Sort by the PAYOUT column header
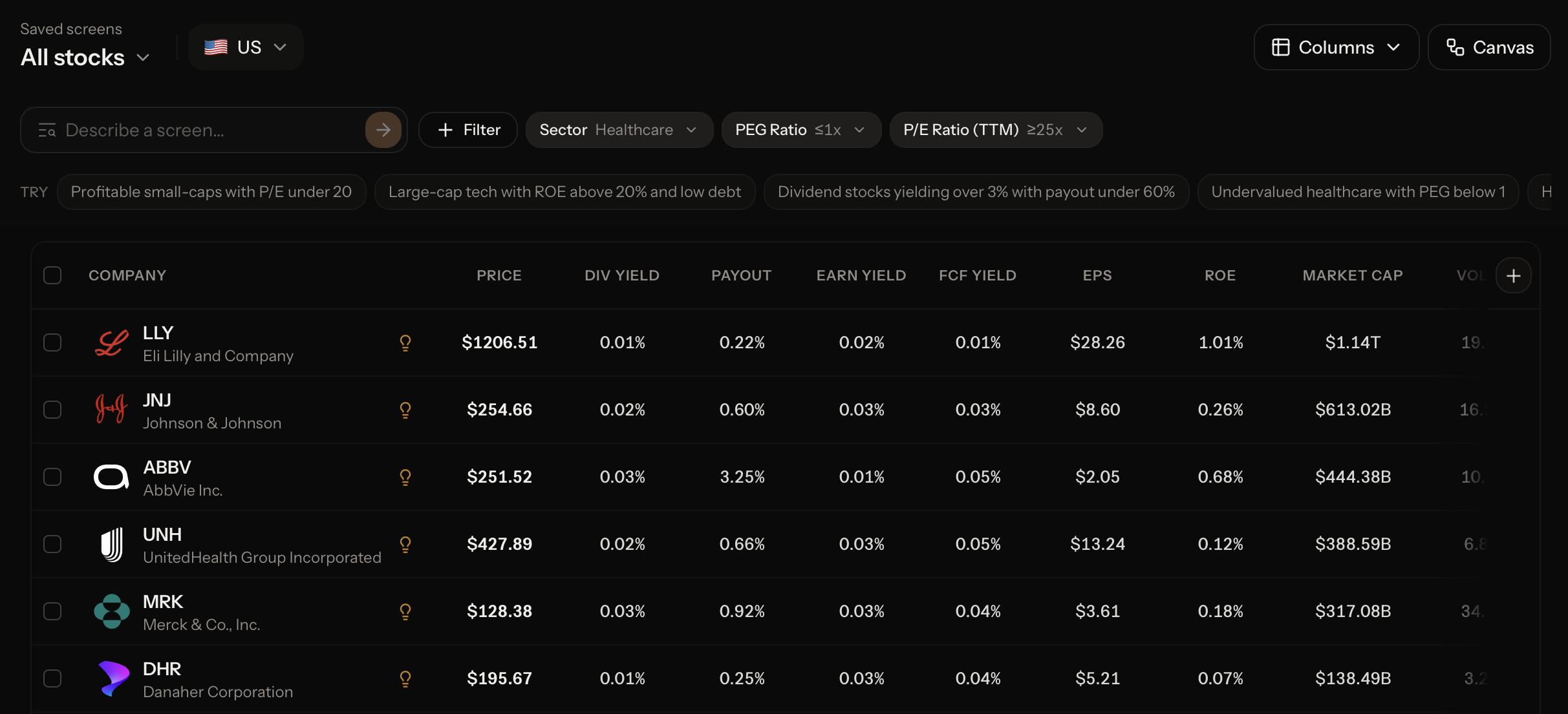Viewport: 1568px width, 714px height. (742, 275)
